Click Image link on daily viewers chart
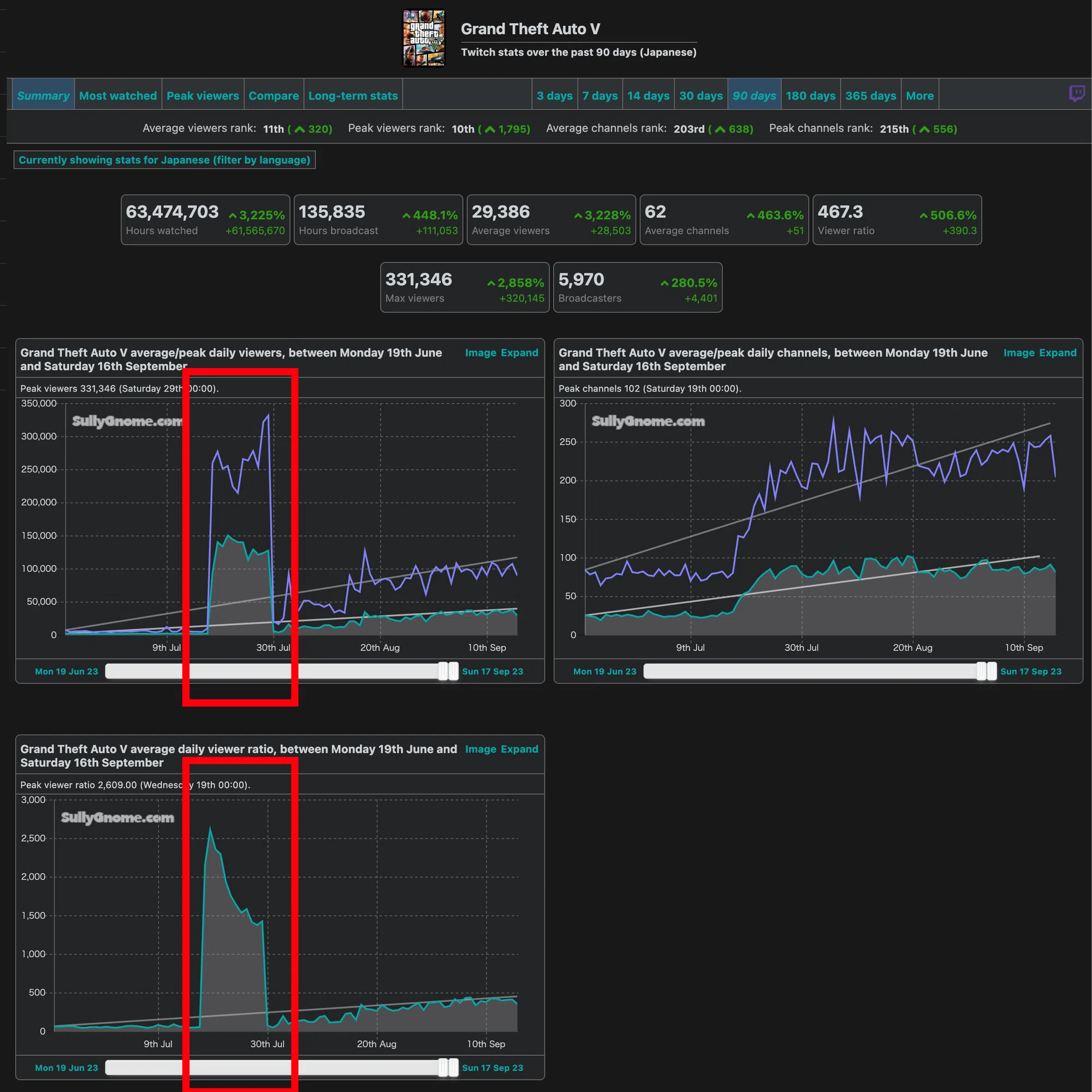This screenshot has width=1092, height=1092. (x=480, y=353)
